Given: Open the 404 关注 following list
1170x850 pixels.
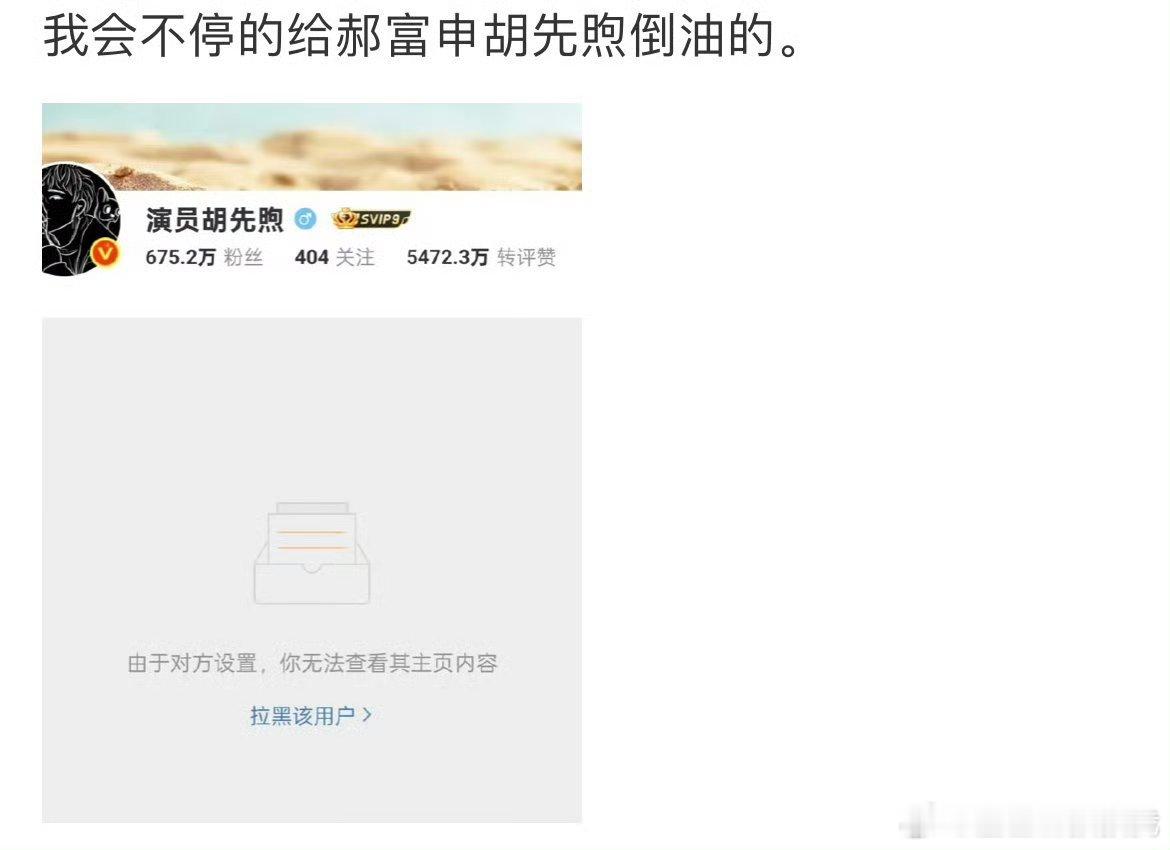Looking at the screenshot, I should tap(334, 257).
